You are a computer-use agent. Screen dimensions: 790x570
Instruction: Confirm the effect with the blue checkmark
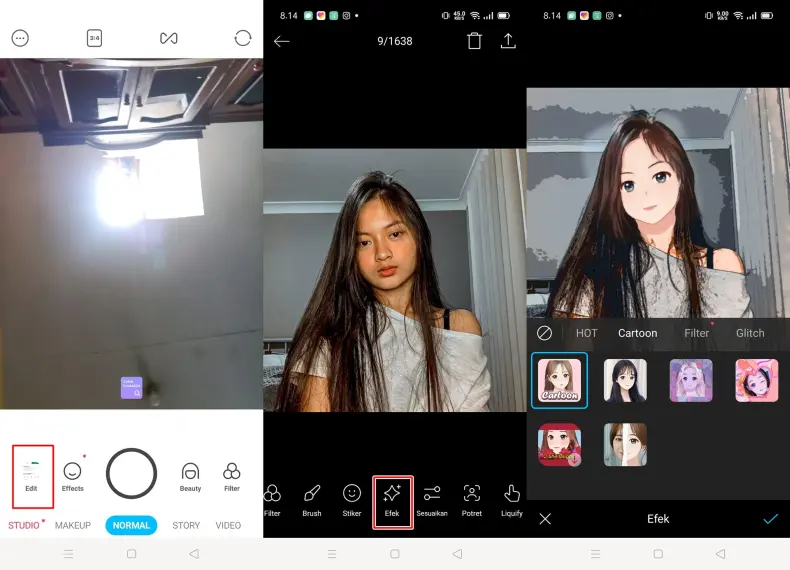[770, 519]
